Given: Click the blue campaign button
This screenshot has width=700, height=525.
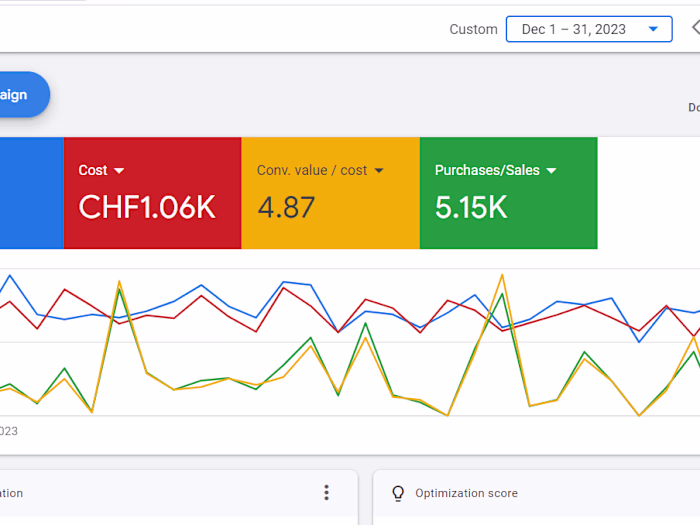Looking at the screenshot, I should pos(25,95).
